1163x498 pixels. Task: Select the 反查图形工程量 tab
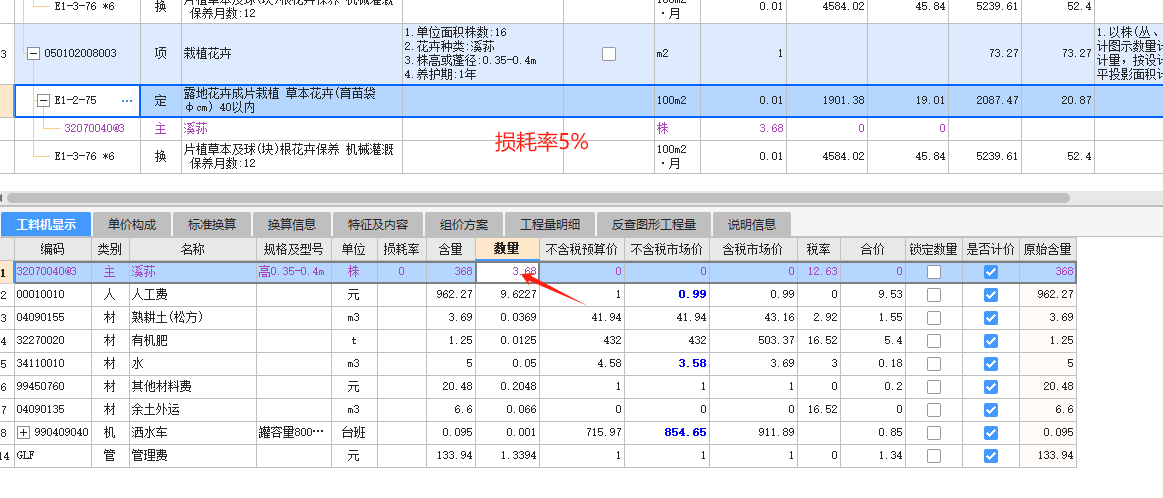click(653, 224)
